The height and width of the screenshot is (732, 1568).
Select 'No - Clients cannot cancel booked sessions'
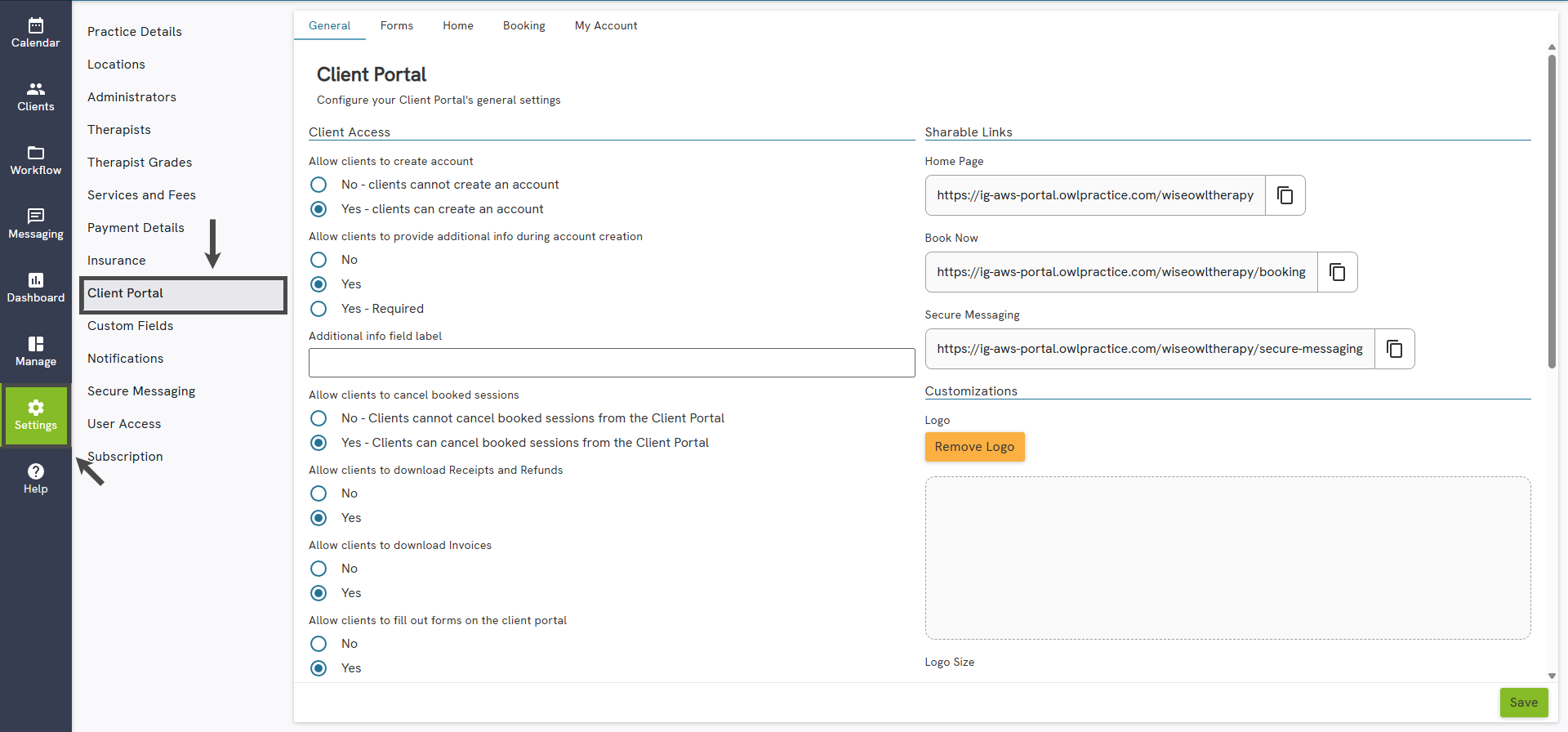pos(318,418)
